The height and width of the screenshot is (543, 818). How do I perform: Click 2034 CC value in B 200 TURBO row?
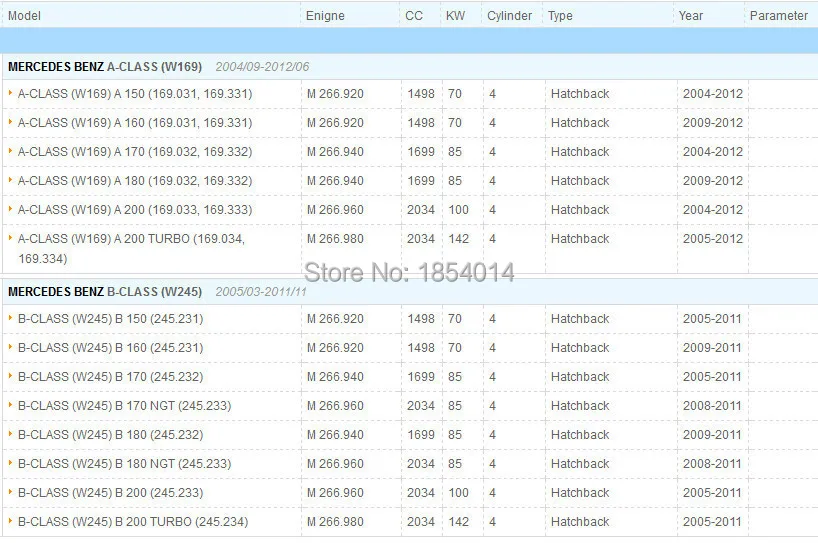click(x=420, y=521)
